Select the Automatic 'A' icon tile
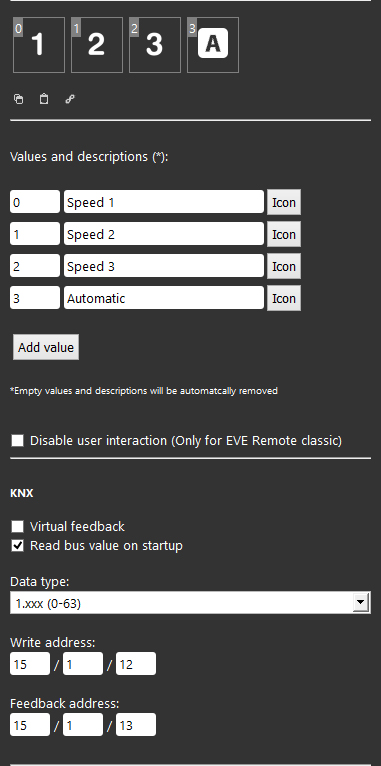 tap(213, 45)
